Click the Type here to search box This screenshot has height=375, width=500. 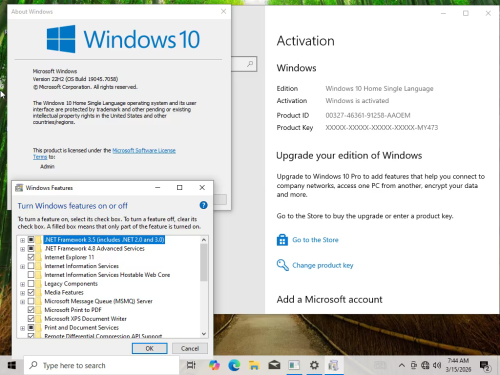pos(102,365)
